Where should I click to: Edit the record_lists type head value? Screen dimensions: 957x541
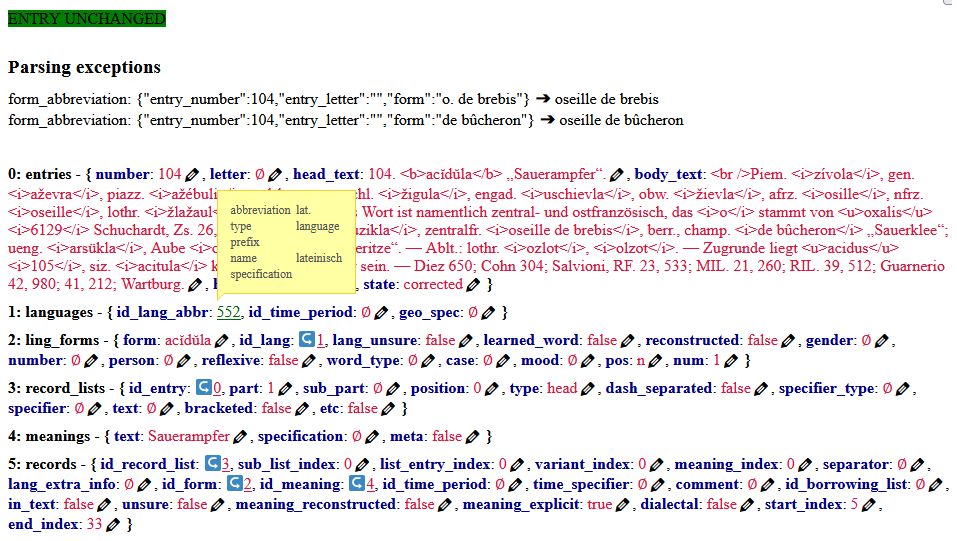tap(588, 389)
